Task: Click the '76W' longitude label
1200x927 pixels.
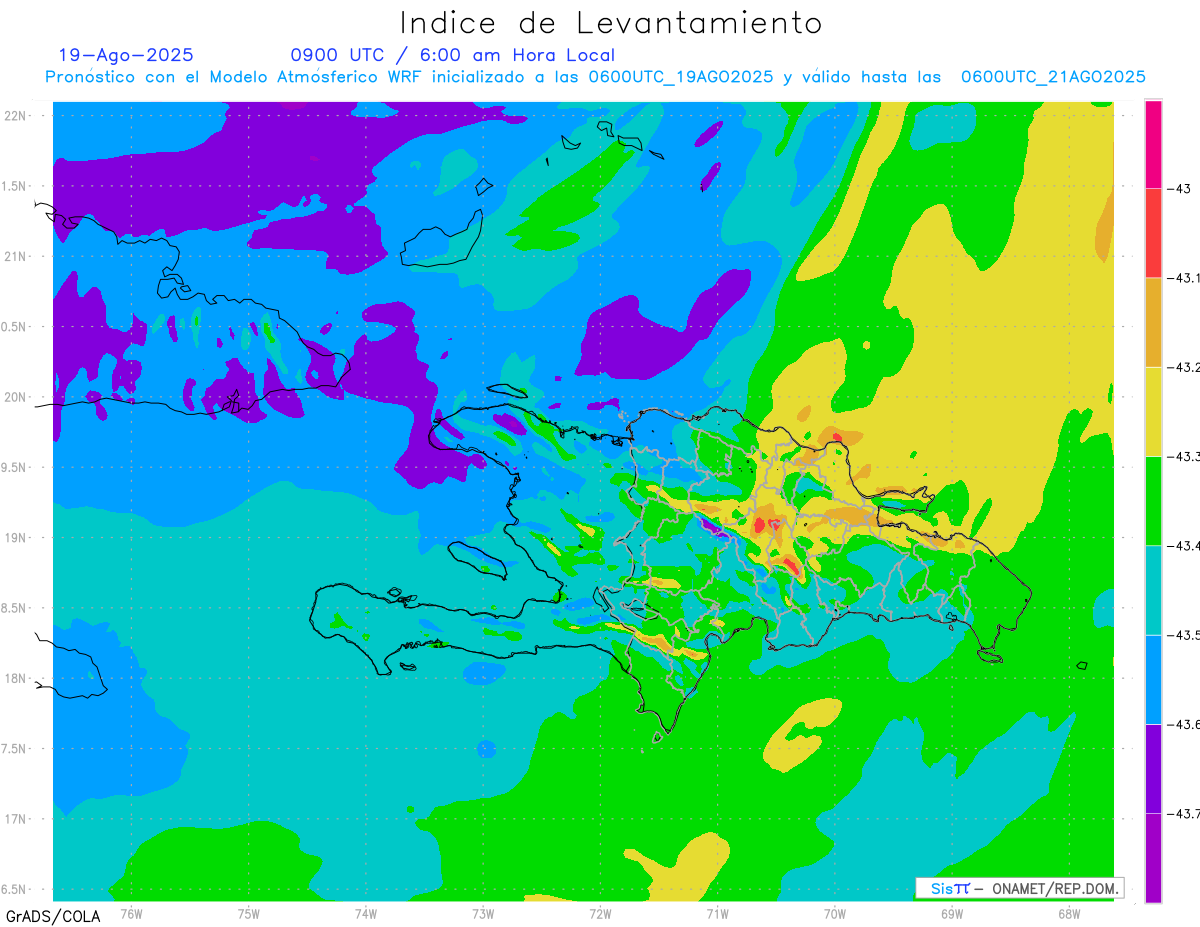Action: pos(131,913)
